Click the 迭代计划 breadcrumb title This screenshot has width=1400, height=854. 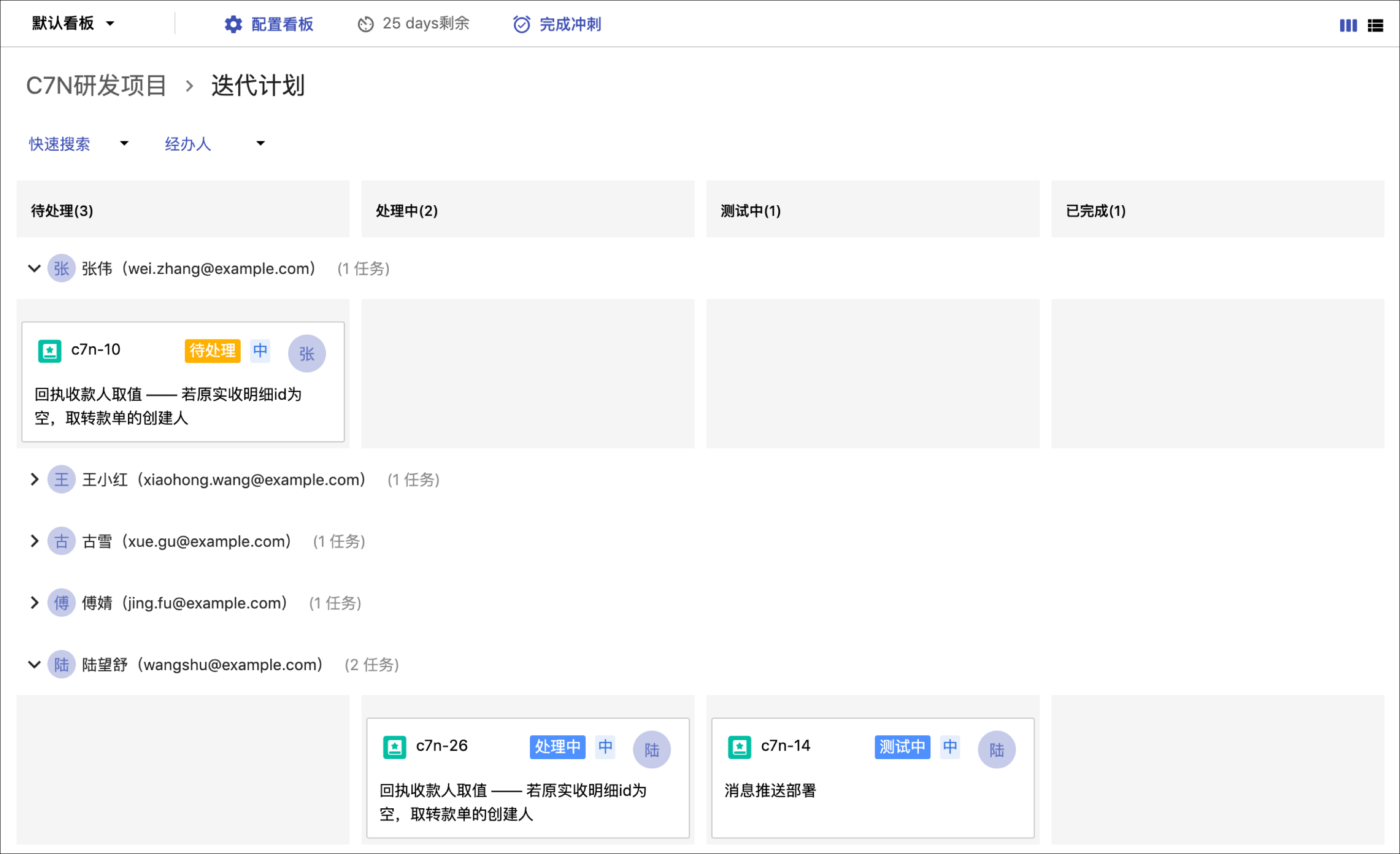258,85
